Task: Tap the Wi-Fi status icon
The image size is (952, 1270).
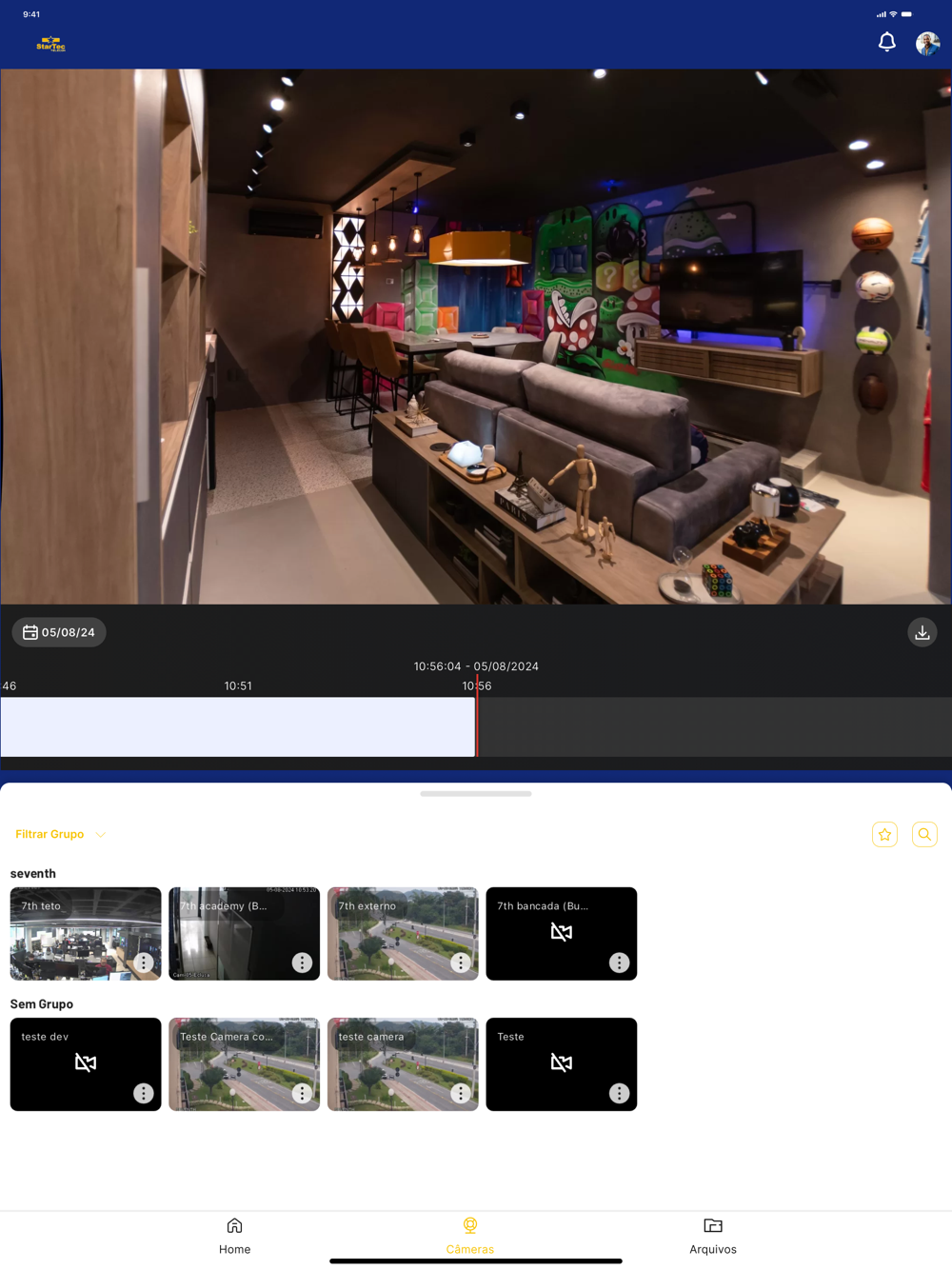Action: click(893, 14)
